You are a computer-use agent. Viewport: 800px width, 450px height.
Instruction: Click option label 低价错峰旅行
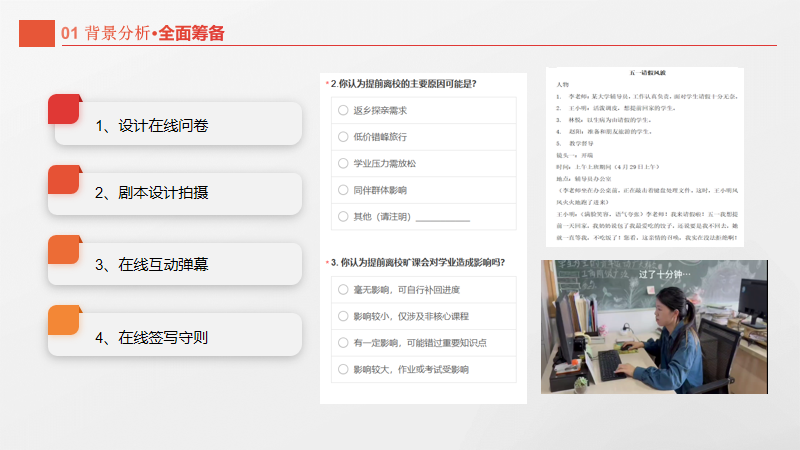380,137
